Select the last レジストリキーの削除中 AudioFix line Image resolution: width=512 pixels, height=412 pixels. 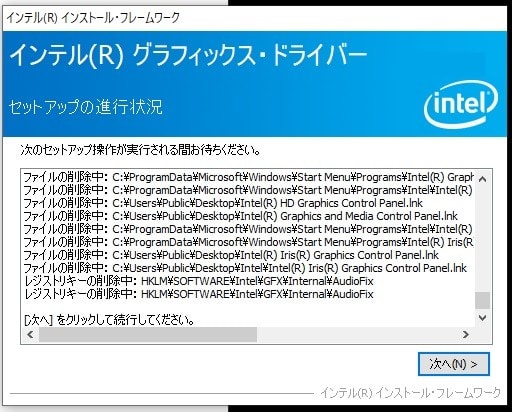pyautogui.click(x=199, y=294)
